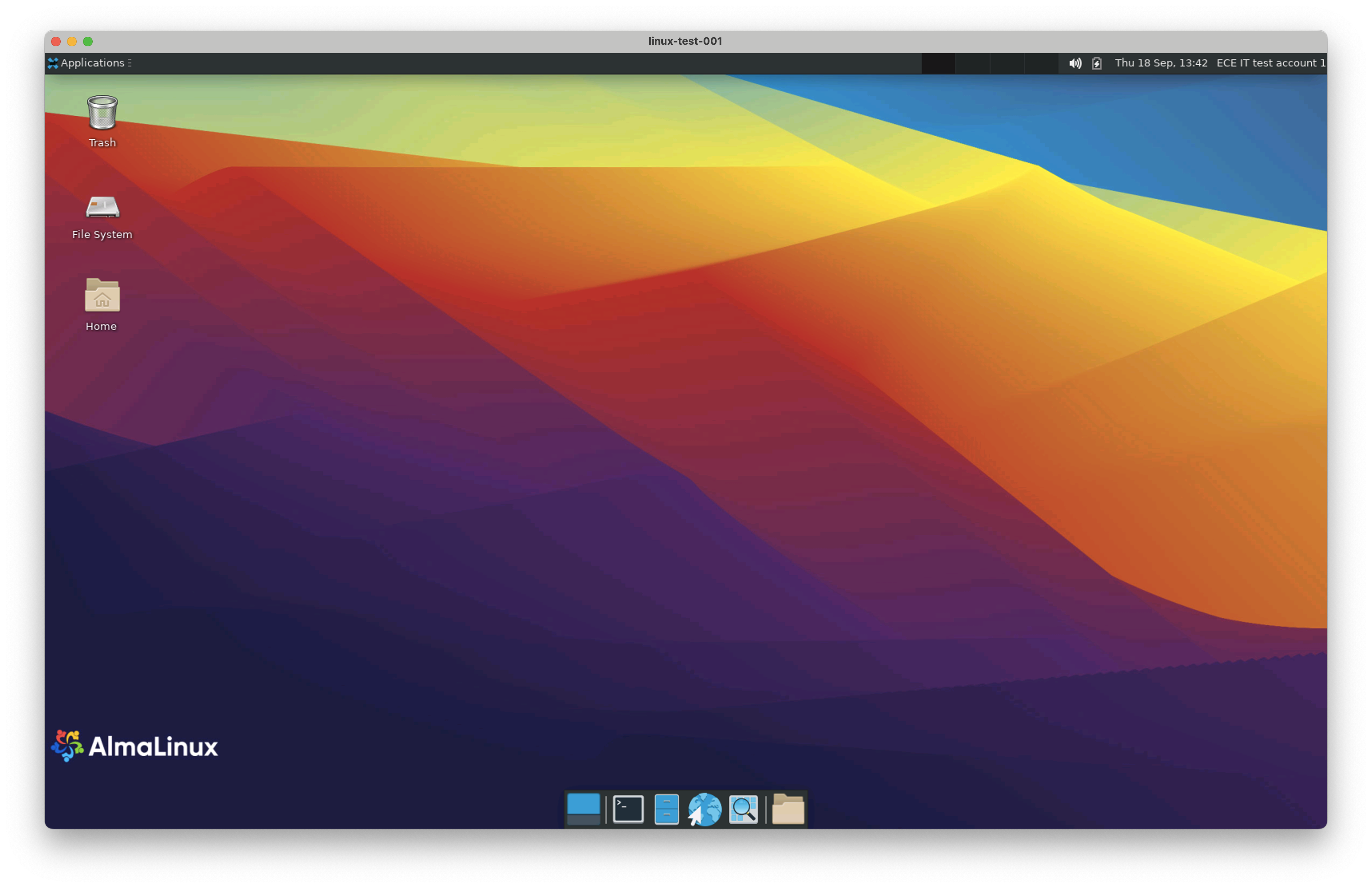Open the File Manager drawer icon
1372x888 pixels.
click(x=666, y=809)
